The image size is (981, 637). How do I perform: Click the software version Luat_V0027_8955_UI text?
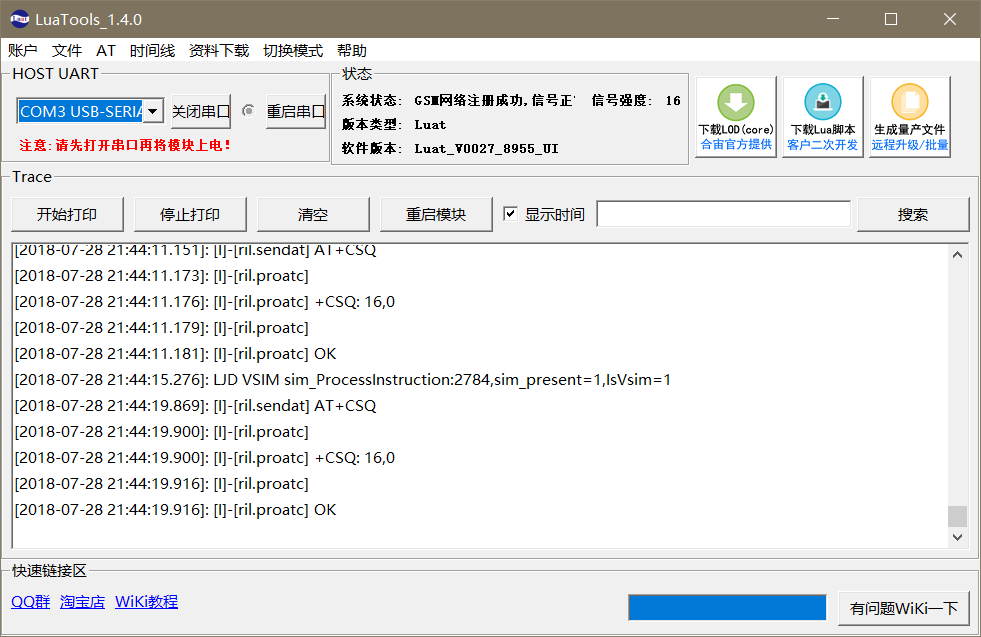(x=486, y=148)
